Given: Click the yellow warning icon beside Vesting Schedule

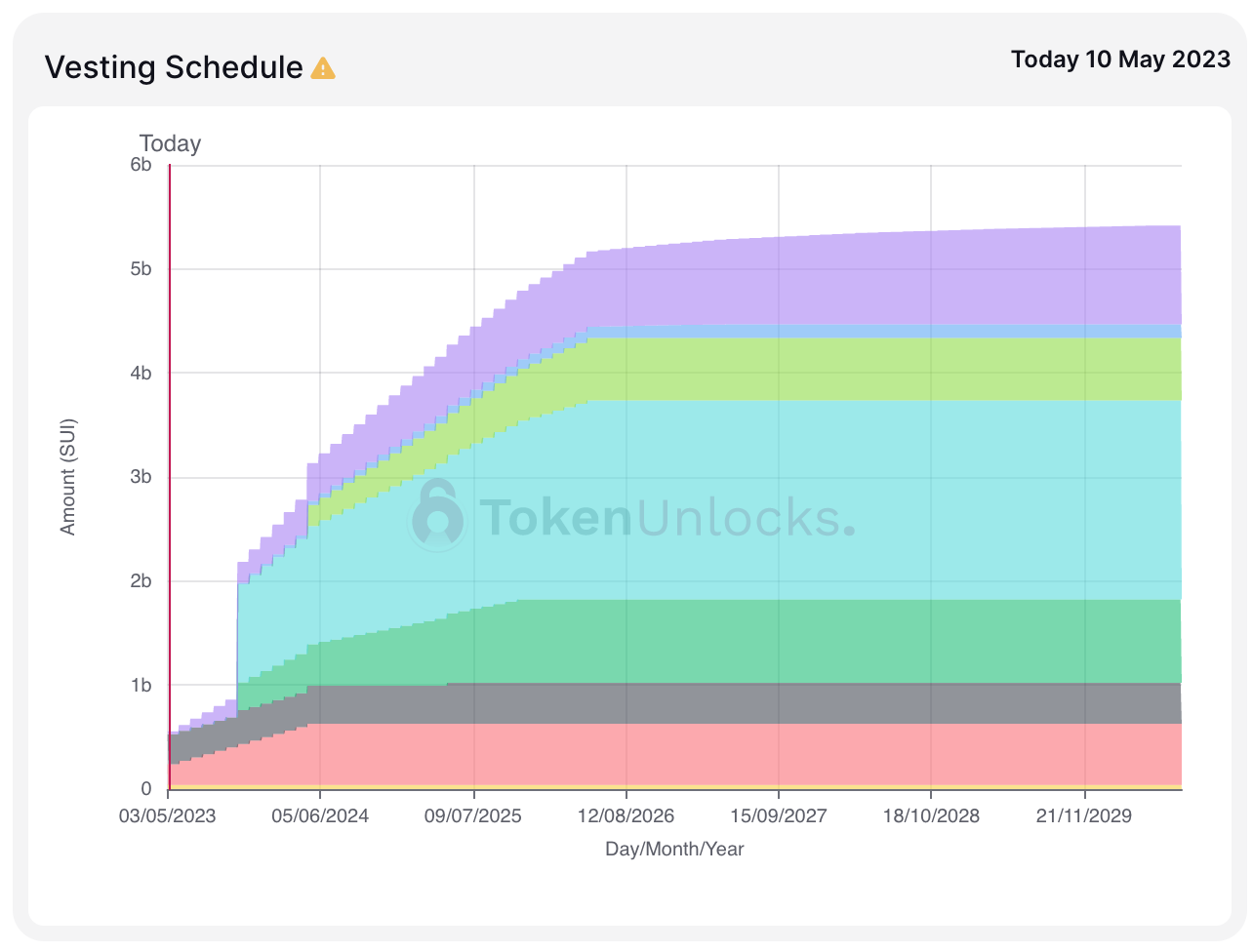Looking at the screenshot, I should [323, 68].
